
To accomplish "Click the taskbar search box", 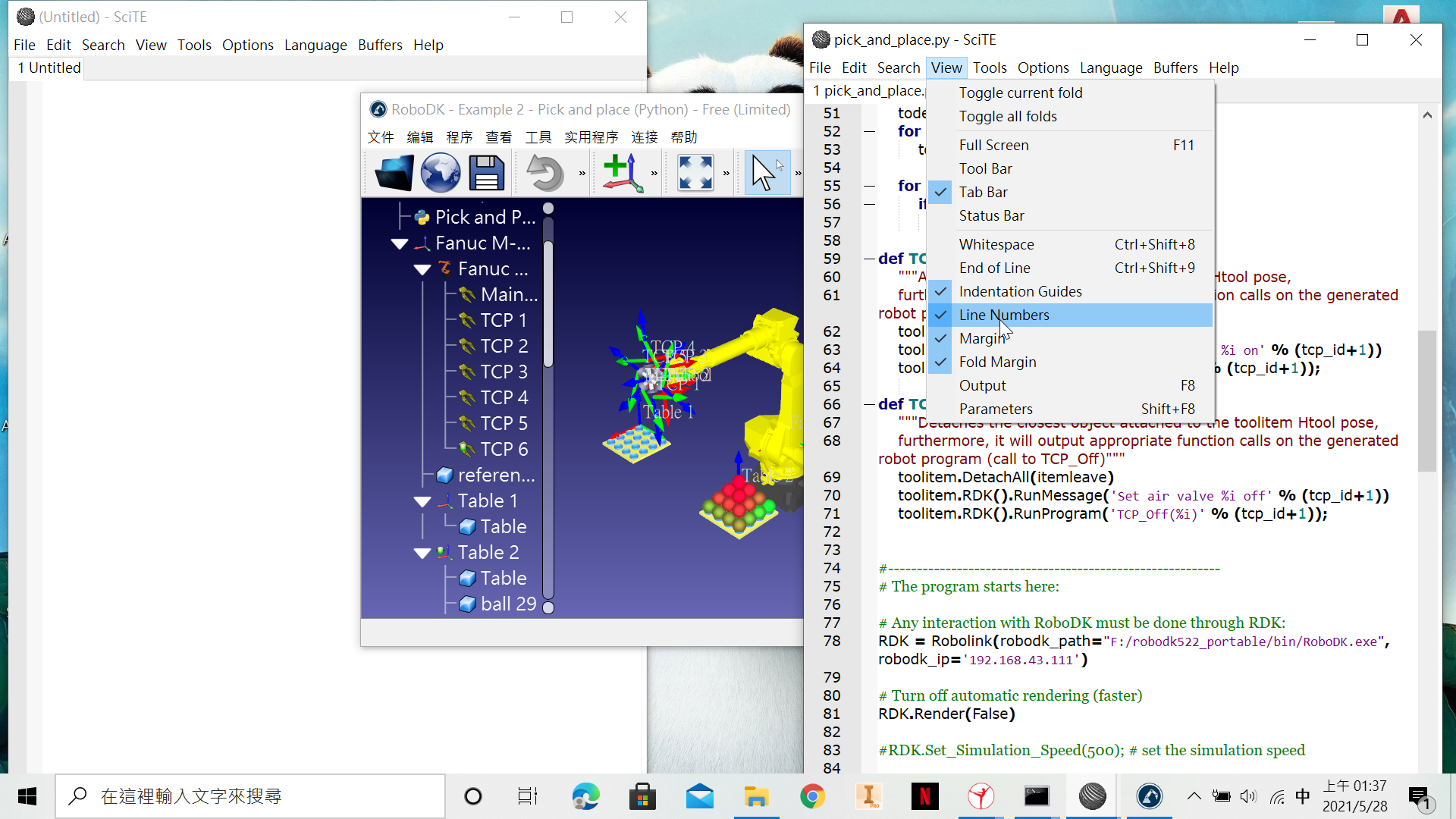I will point(250,796).
